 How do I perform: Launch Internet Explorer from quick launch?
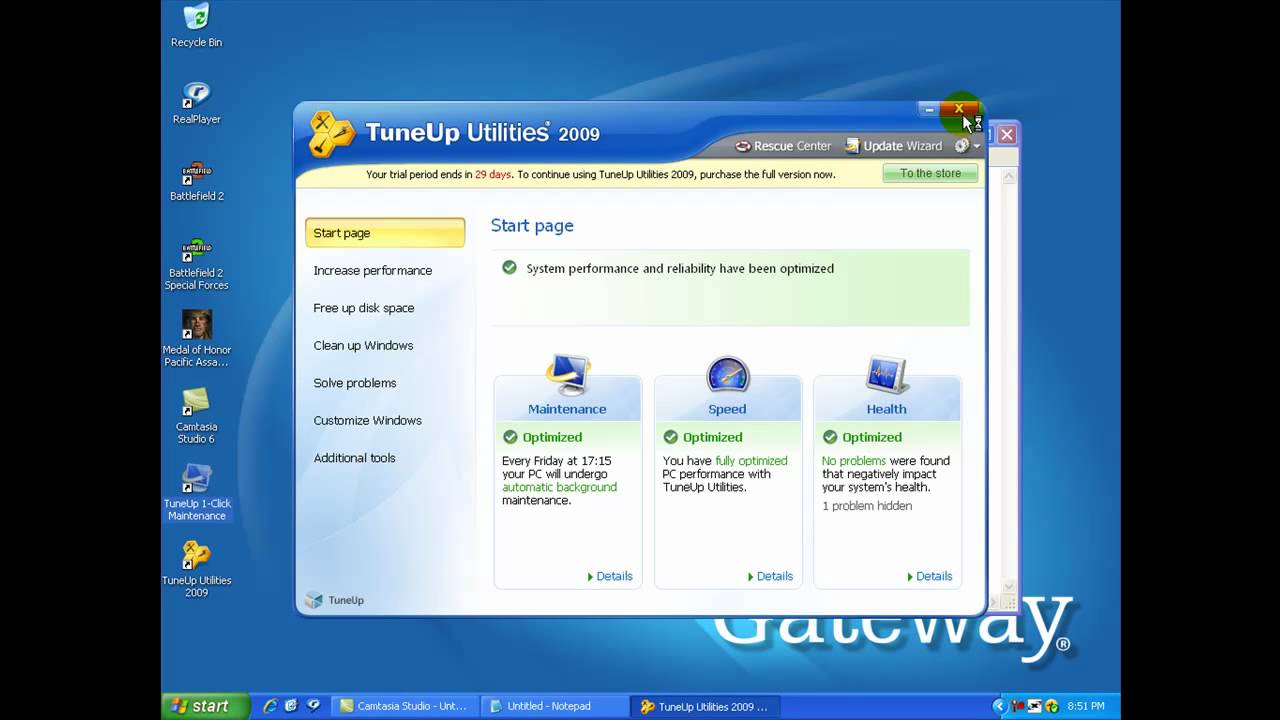[270, 706]
